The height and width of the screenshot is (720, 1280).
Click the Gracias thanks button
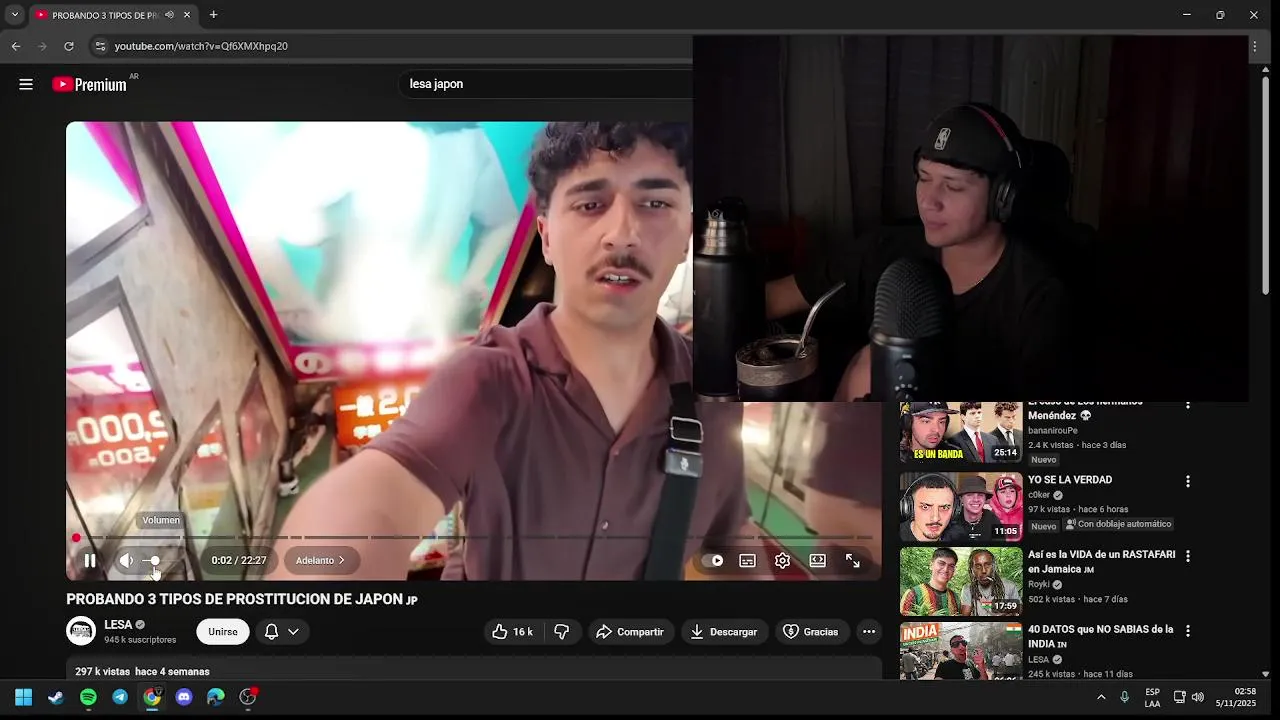[810, 632]
